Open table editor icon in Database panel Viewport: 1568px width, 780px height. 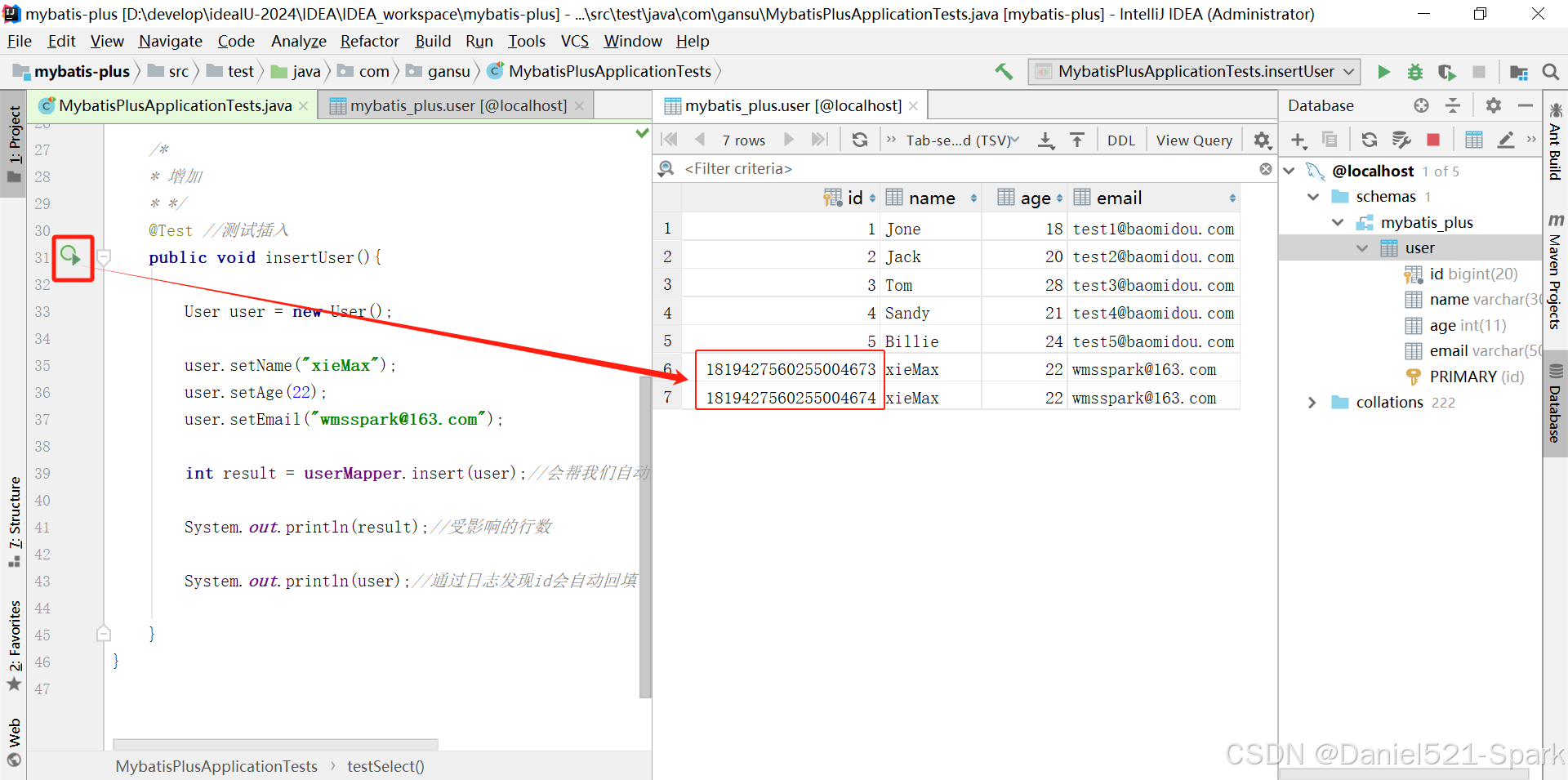click(1474, 140)
